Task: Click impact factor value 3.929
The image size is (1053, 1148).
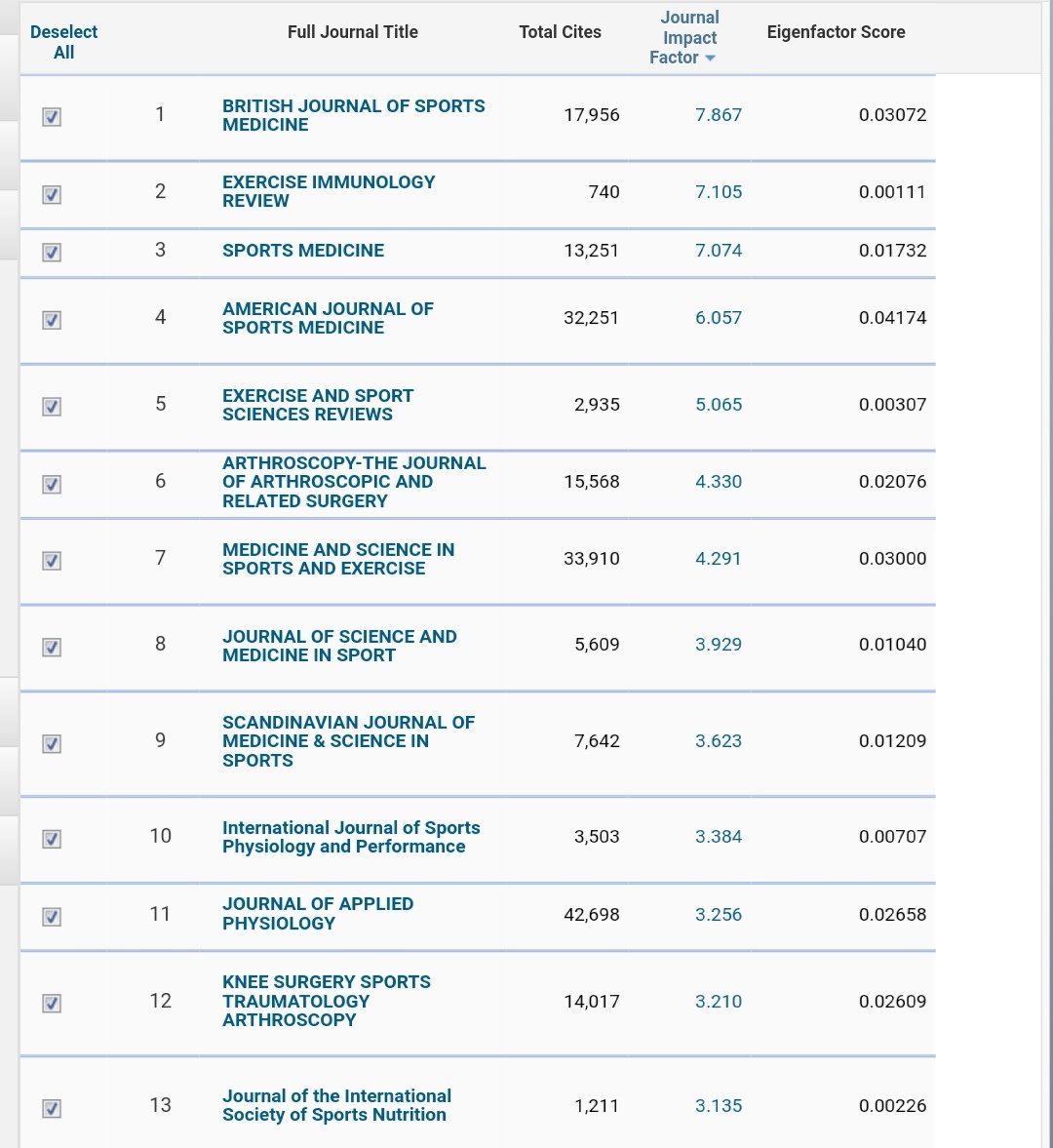Action: coord(719,645)
